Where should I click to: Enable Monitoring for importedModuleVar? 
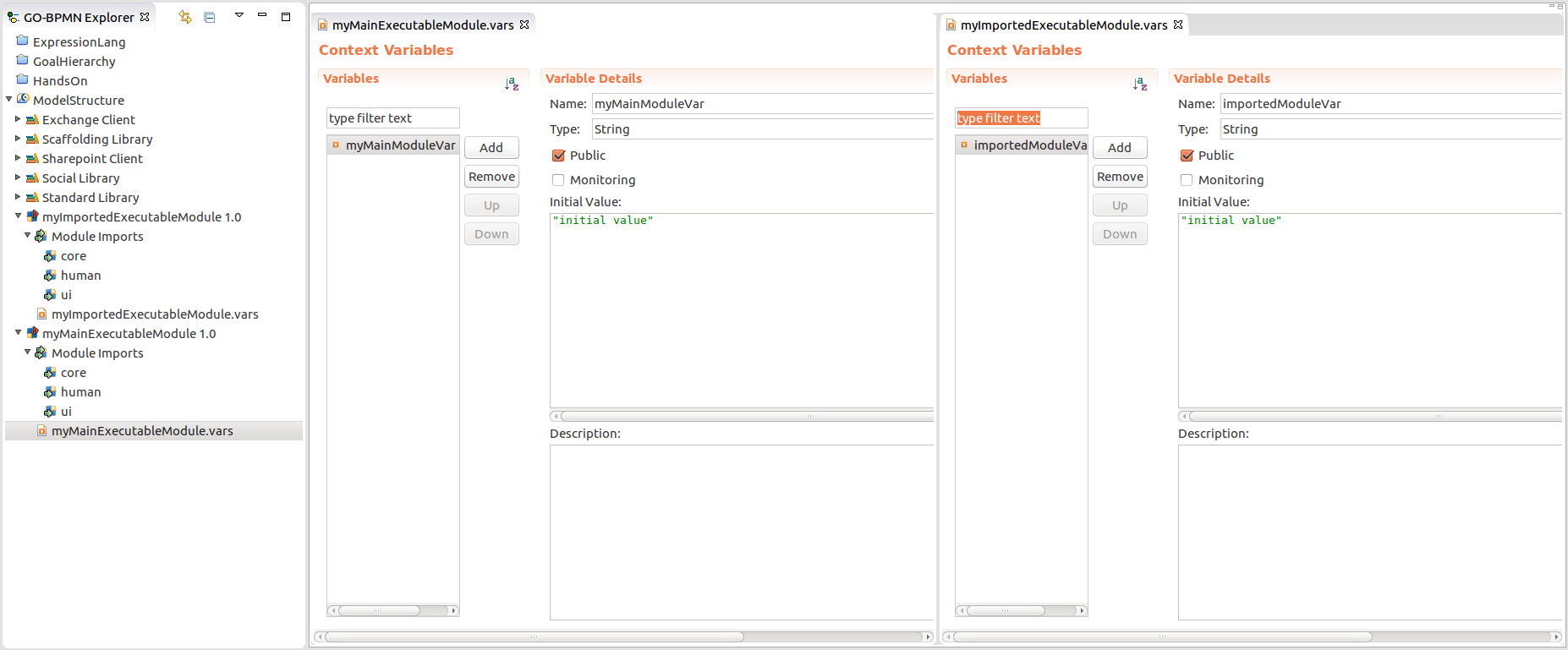click(x=1187, y=180)
